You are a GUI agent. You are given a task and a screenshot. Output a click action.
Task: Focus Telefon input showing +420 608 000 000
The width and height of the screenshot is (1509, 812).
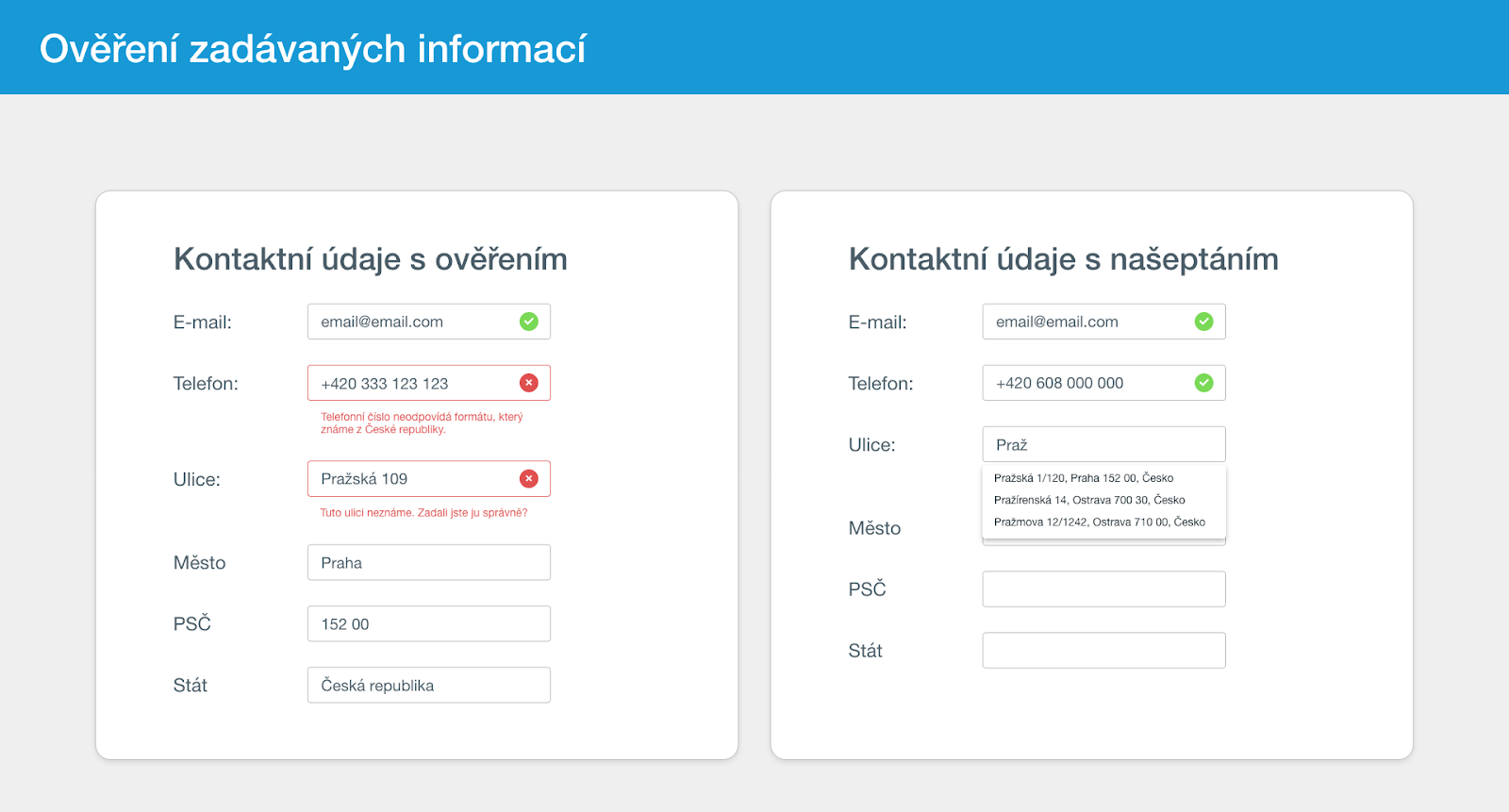point(1104,383)
